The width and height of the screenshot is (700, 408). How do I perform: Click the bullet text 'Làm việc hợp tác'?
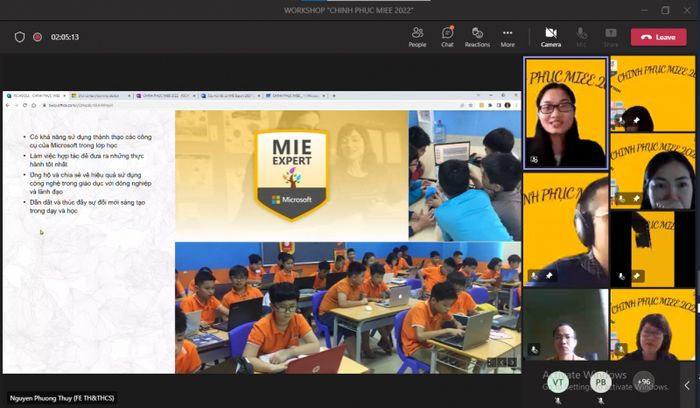(x=87, y=160)
